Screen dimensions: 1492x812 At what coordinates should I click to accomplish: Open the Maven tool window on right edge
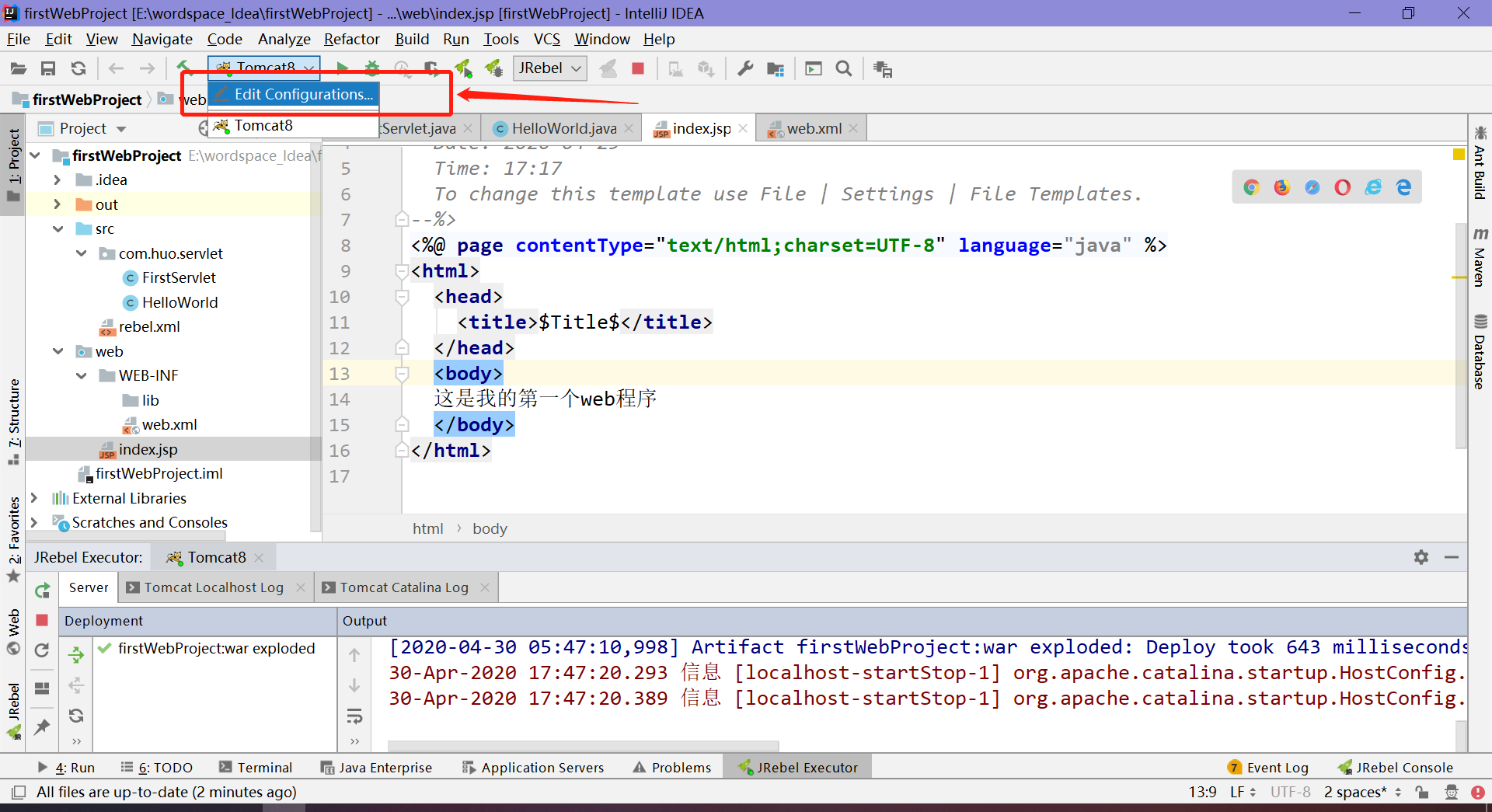click(x=1480, y=256)
